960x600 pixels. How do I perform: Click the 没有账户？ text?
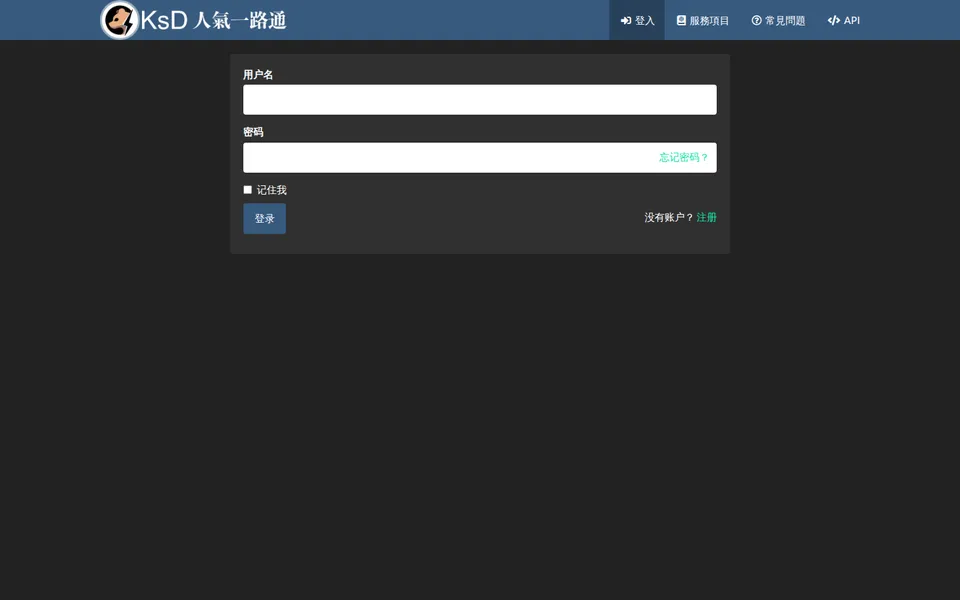(x=669, y=217)
